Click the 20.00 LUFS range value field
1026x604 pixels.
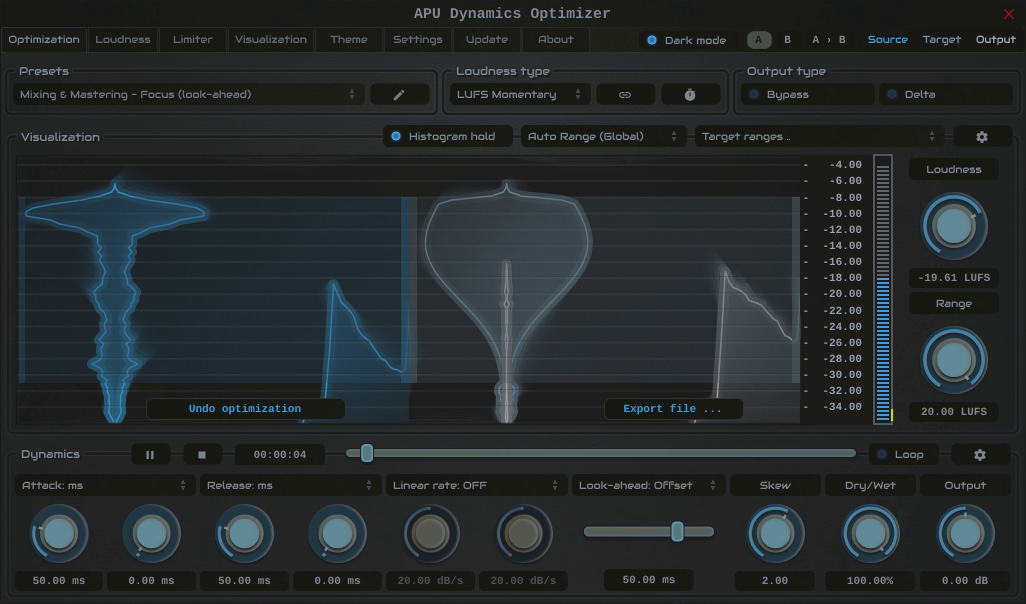pyautogui.click(x=954, y=412)
